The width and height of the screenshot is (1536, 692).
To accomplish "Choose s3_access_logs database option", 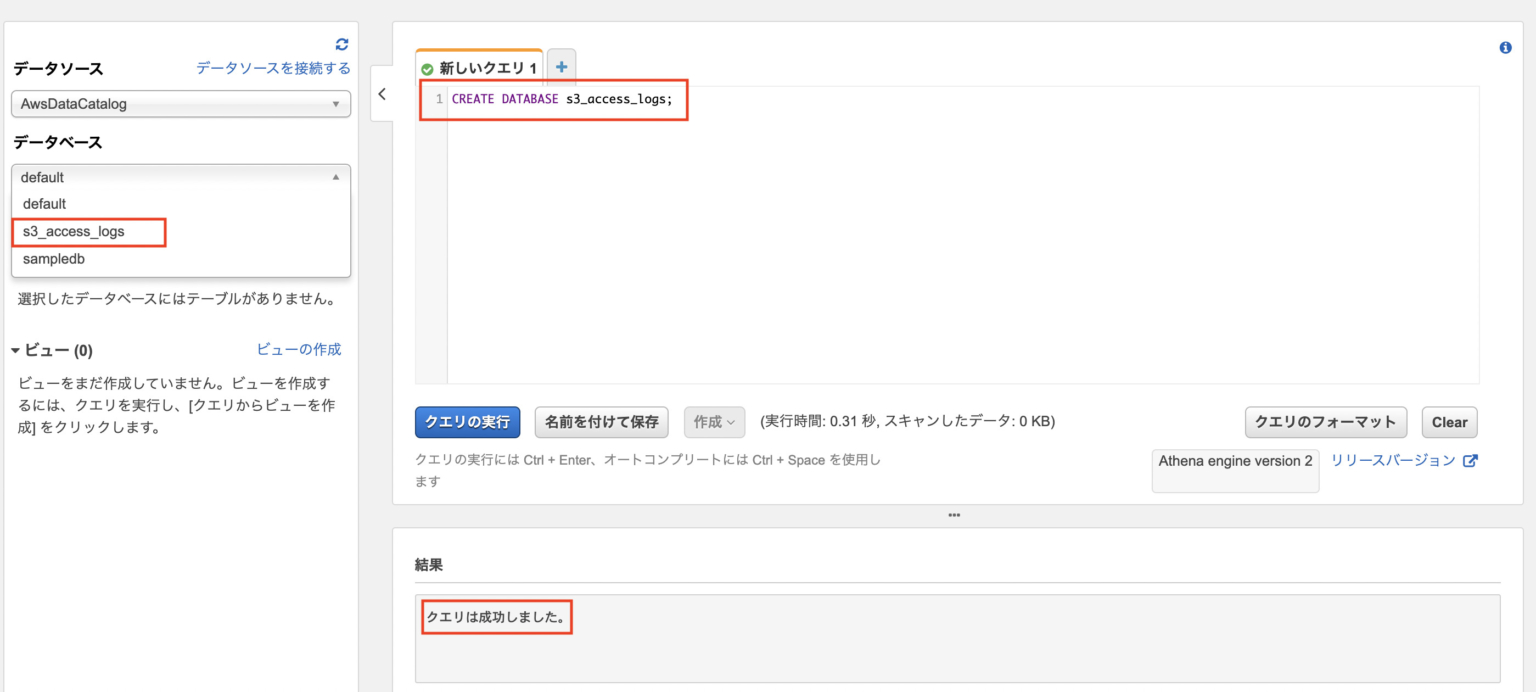I will pos(181,231).
